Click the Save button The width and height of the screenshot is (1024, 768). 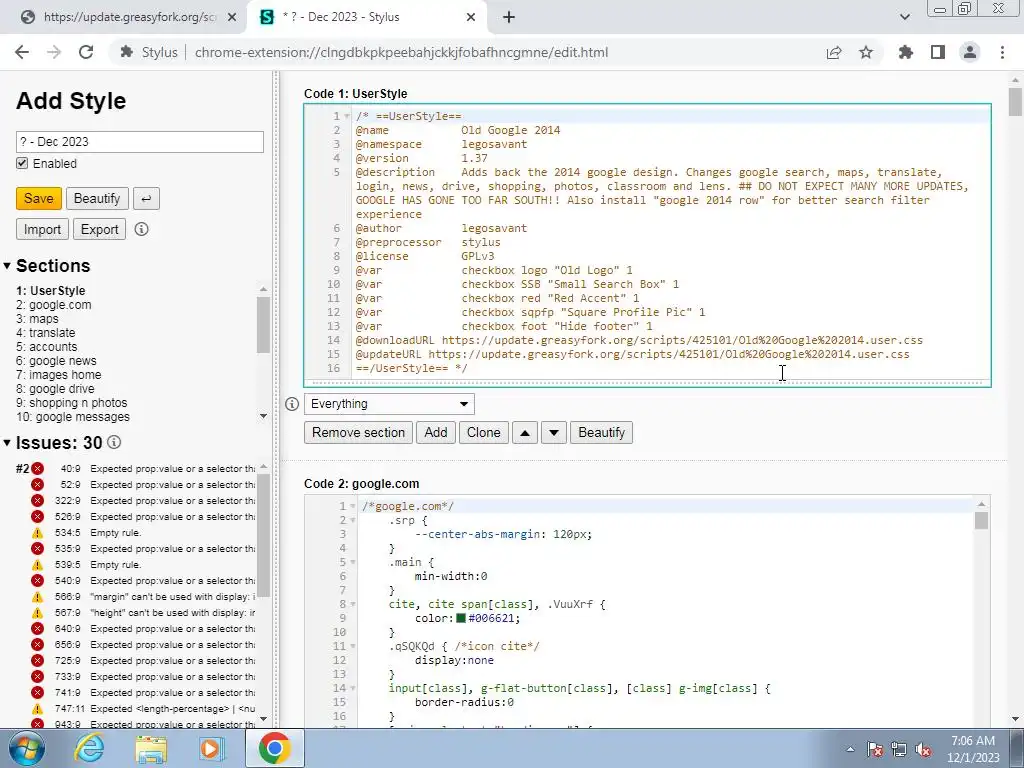[x=39, y=199]
